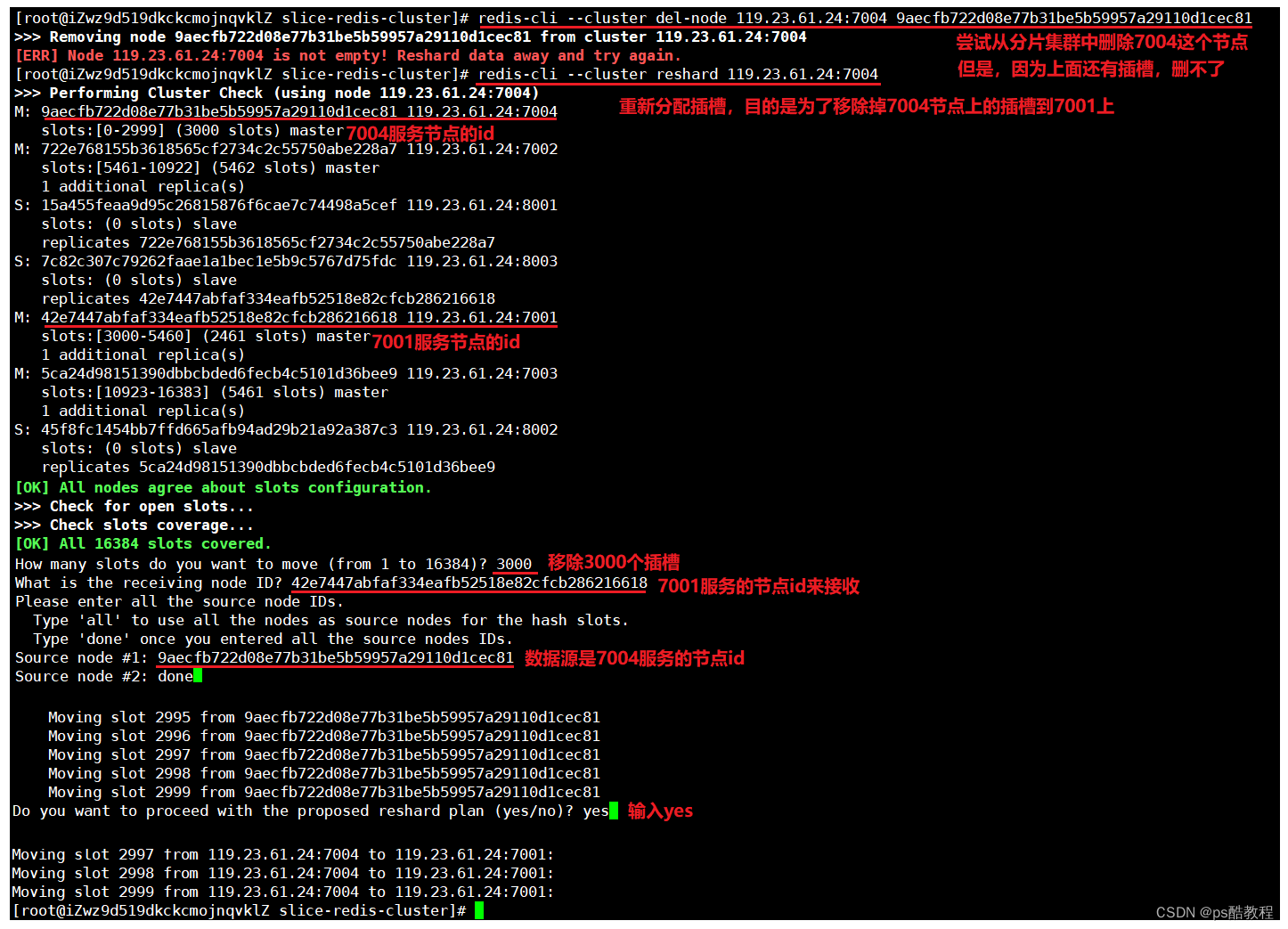Click 'slots:[5461-10922] (5462 slots) master' text
Screen dimensions: 1288x929
point(210,167)
